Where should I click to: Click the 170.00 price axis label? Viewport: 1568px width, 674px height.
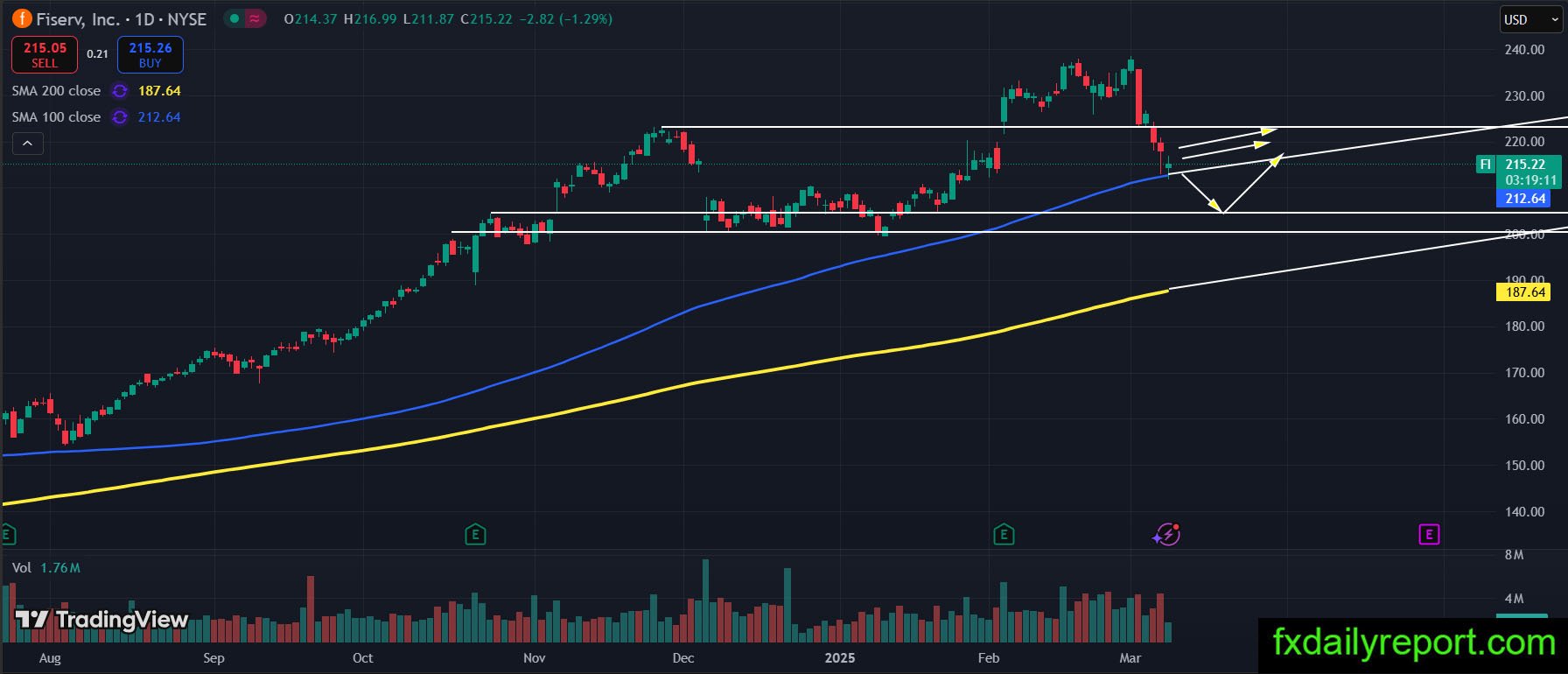(1524, 373)
